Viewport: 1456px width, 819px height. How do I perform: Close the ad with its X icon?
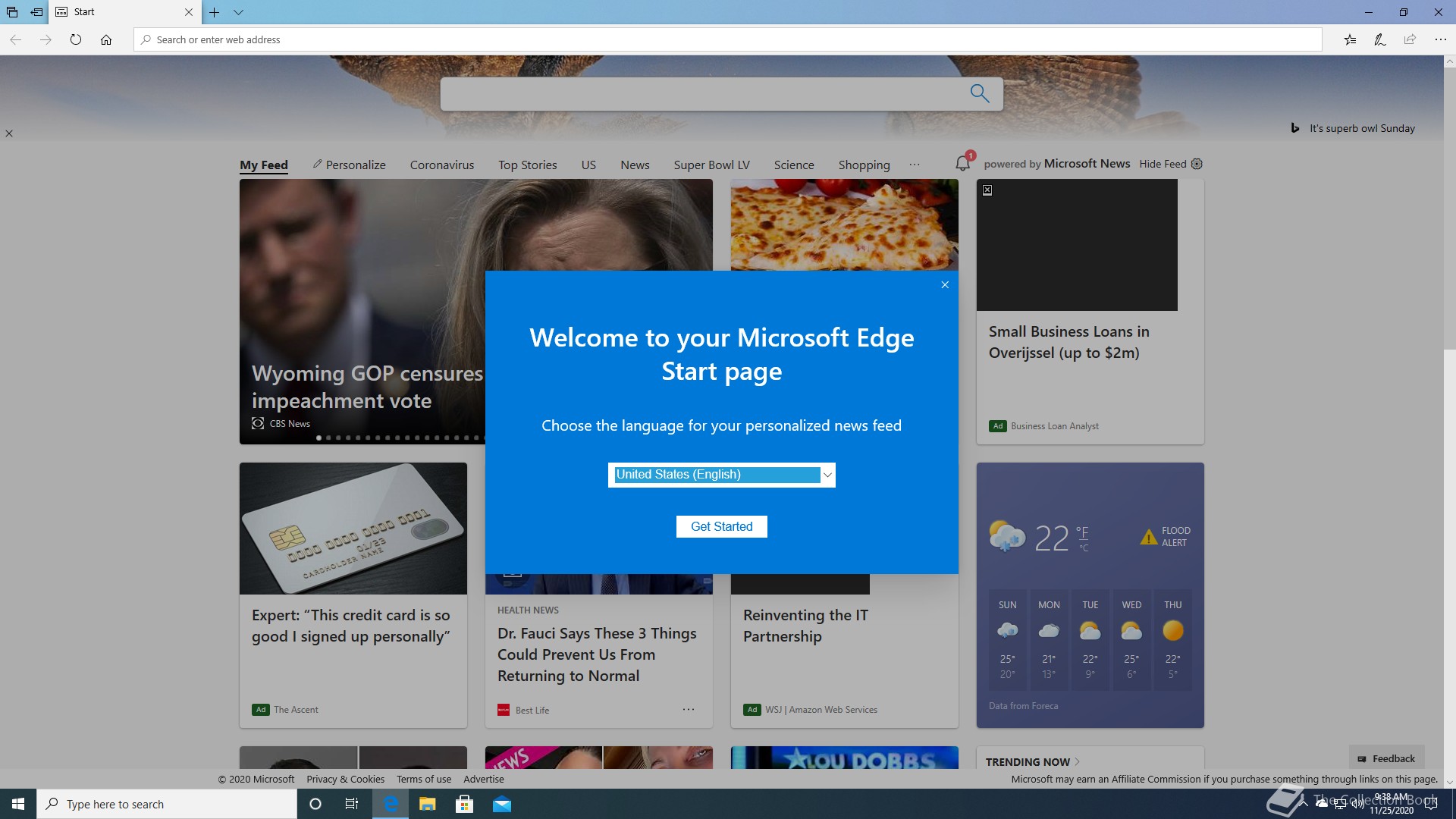coord(987,190)
